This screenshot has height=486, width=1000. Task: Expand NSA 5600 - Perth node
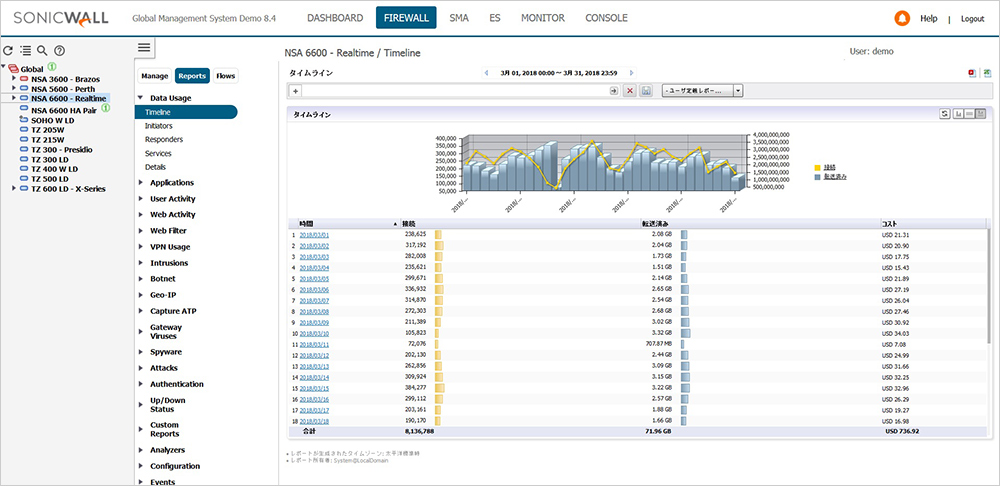[14, 88]
